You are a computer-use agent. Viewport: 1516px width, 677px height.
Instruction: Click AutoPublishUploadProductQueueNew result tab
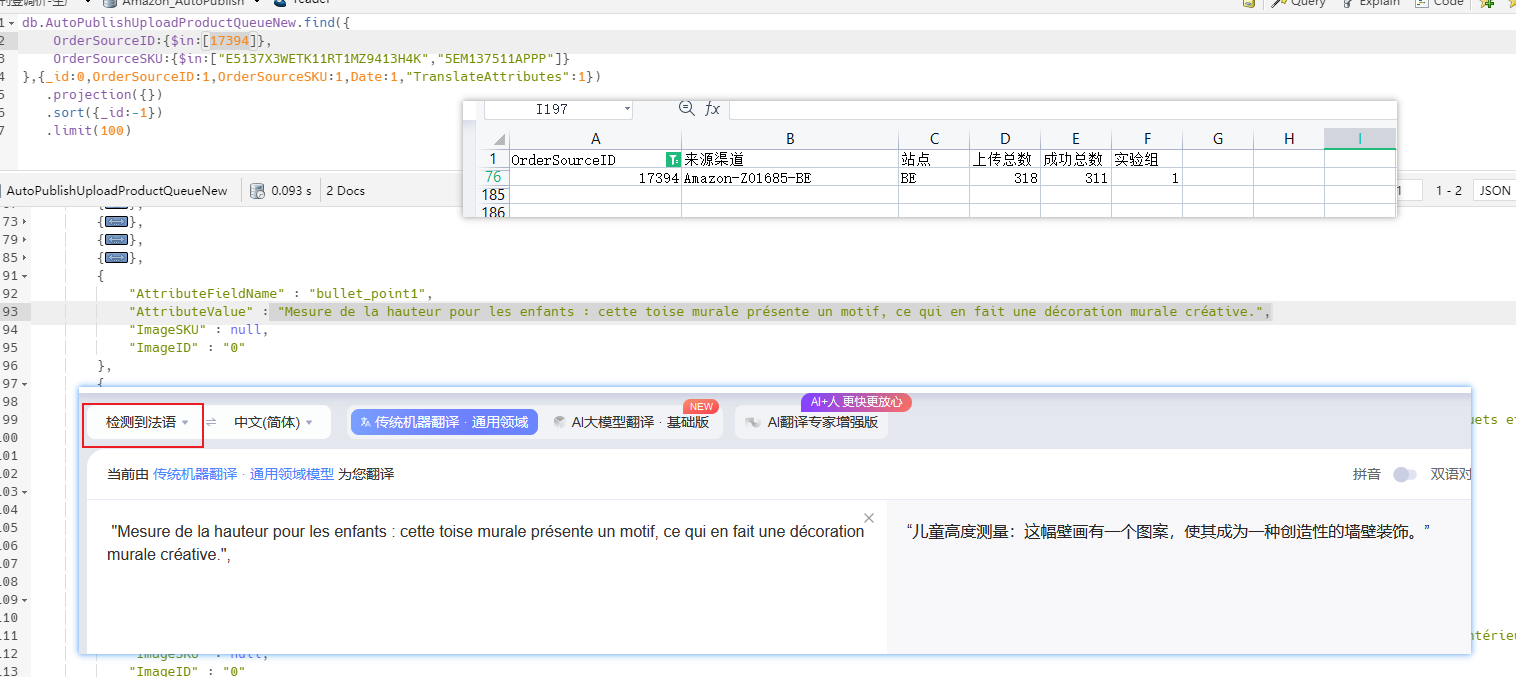coord(117,190)
